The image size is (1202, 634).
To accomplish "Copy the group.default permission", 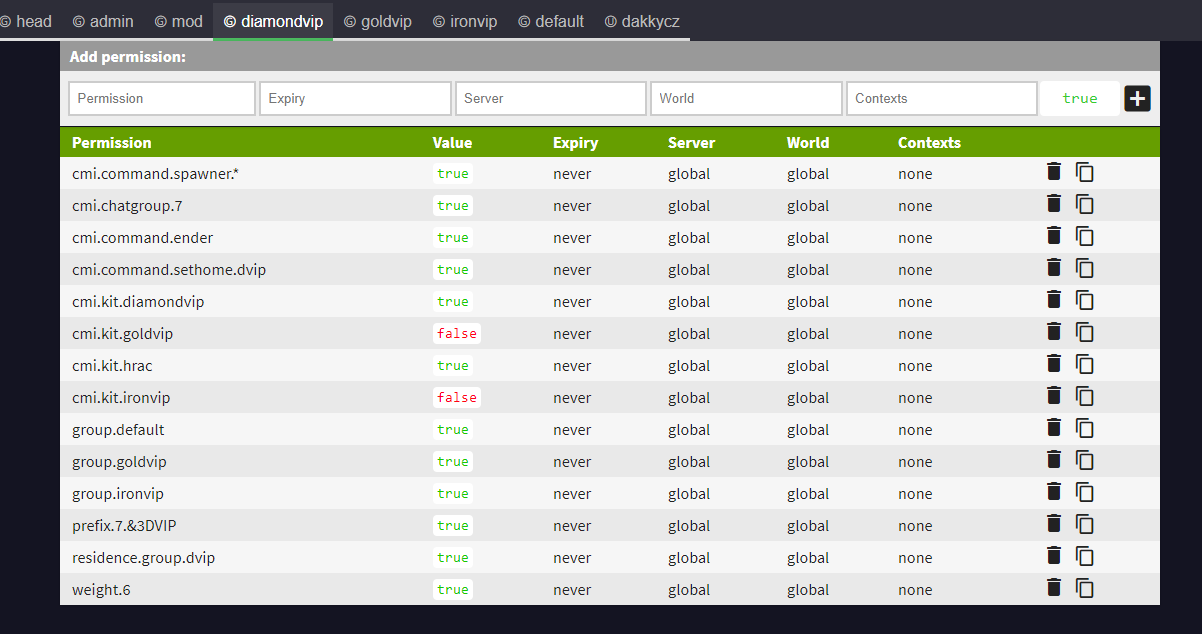I will [x=1085, y=428].
